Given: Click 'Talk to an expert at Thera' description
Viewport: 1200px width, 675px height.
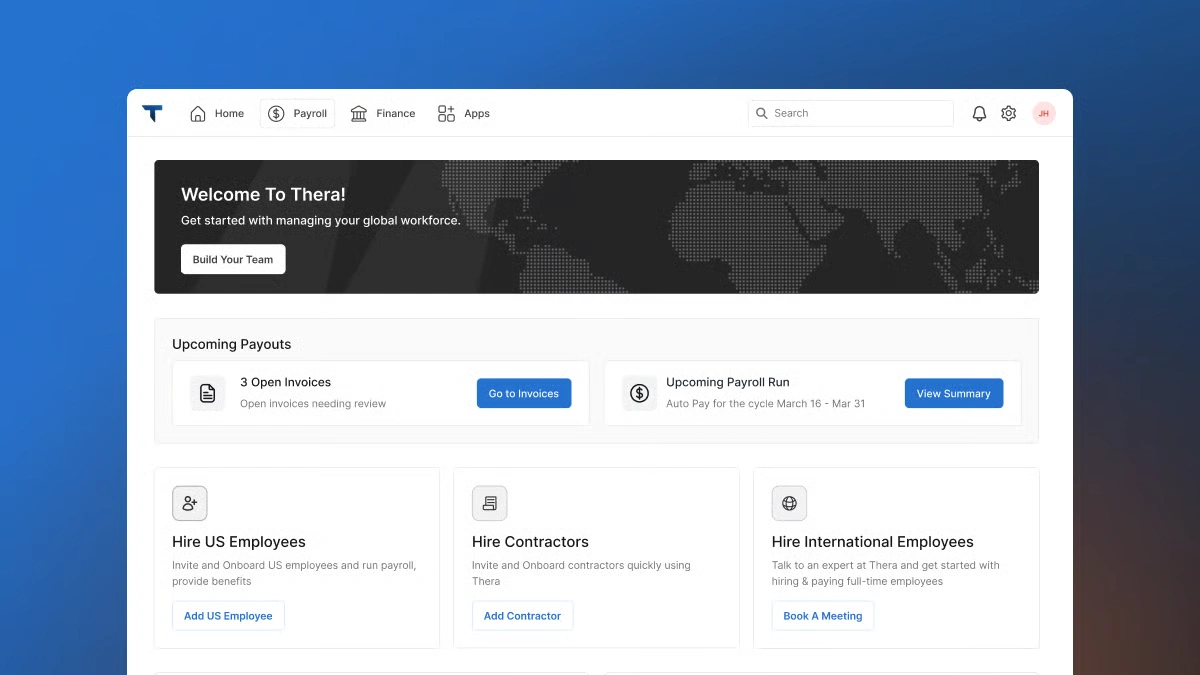Looking at the screenshot, I should pos(886,573).
